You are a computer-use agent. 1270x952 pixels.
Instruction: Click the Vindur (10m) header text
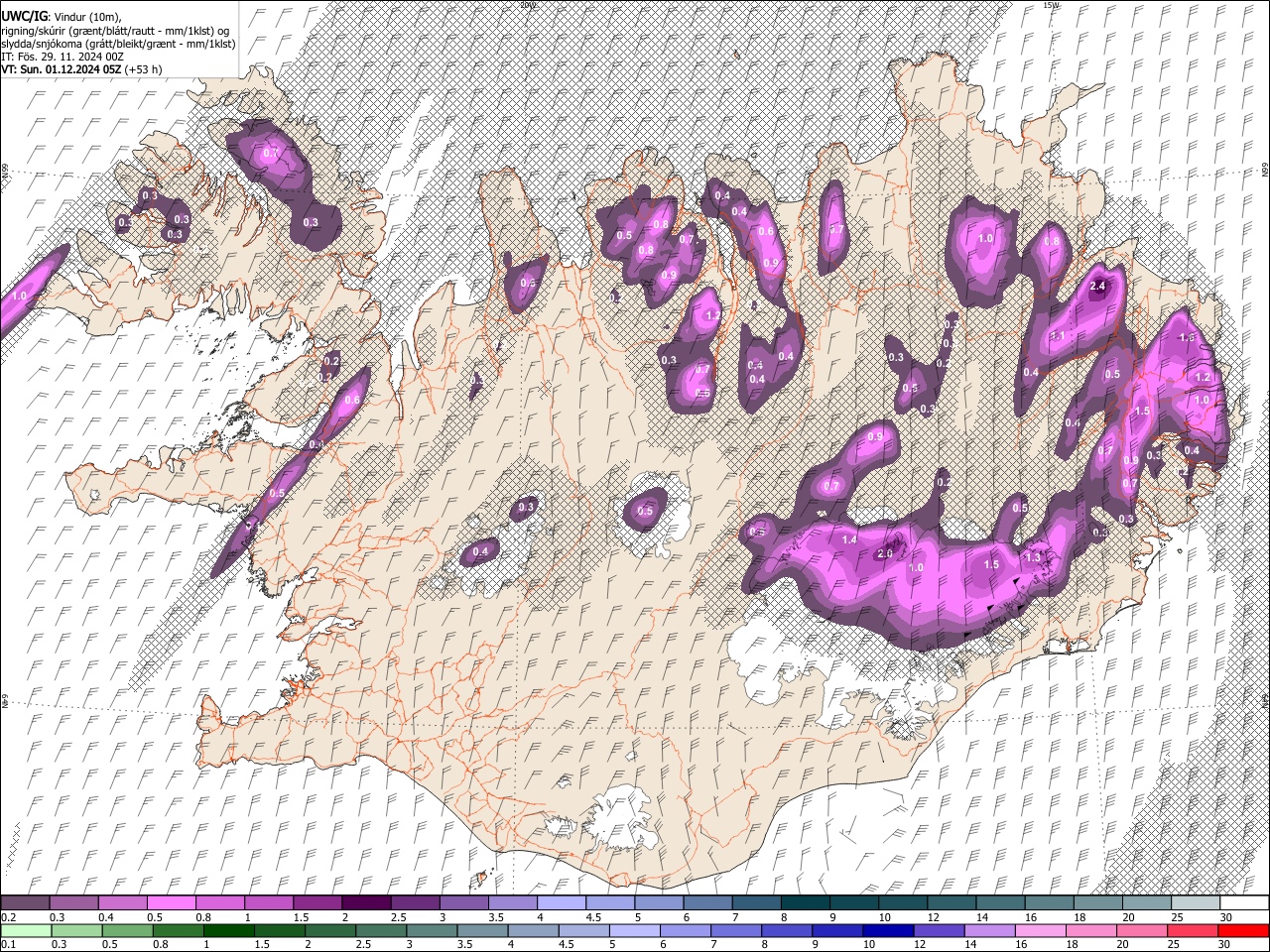[x=86, y=17]
